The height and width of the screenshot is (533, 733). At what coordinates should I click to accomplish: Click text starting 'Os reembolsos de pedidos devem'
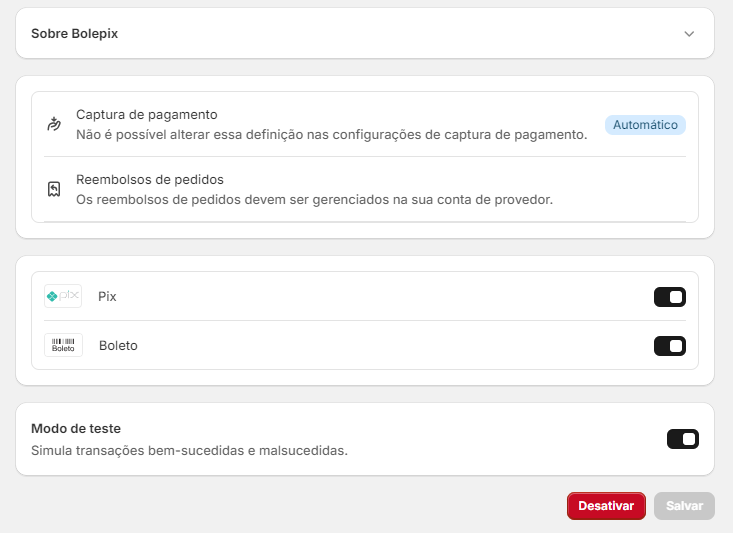315,200
